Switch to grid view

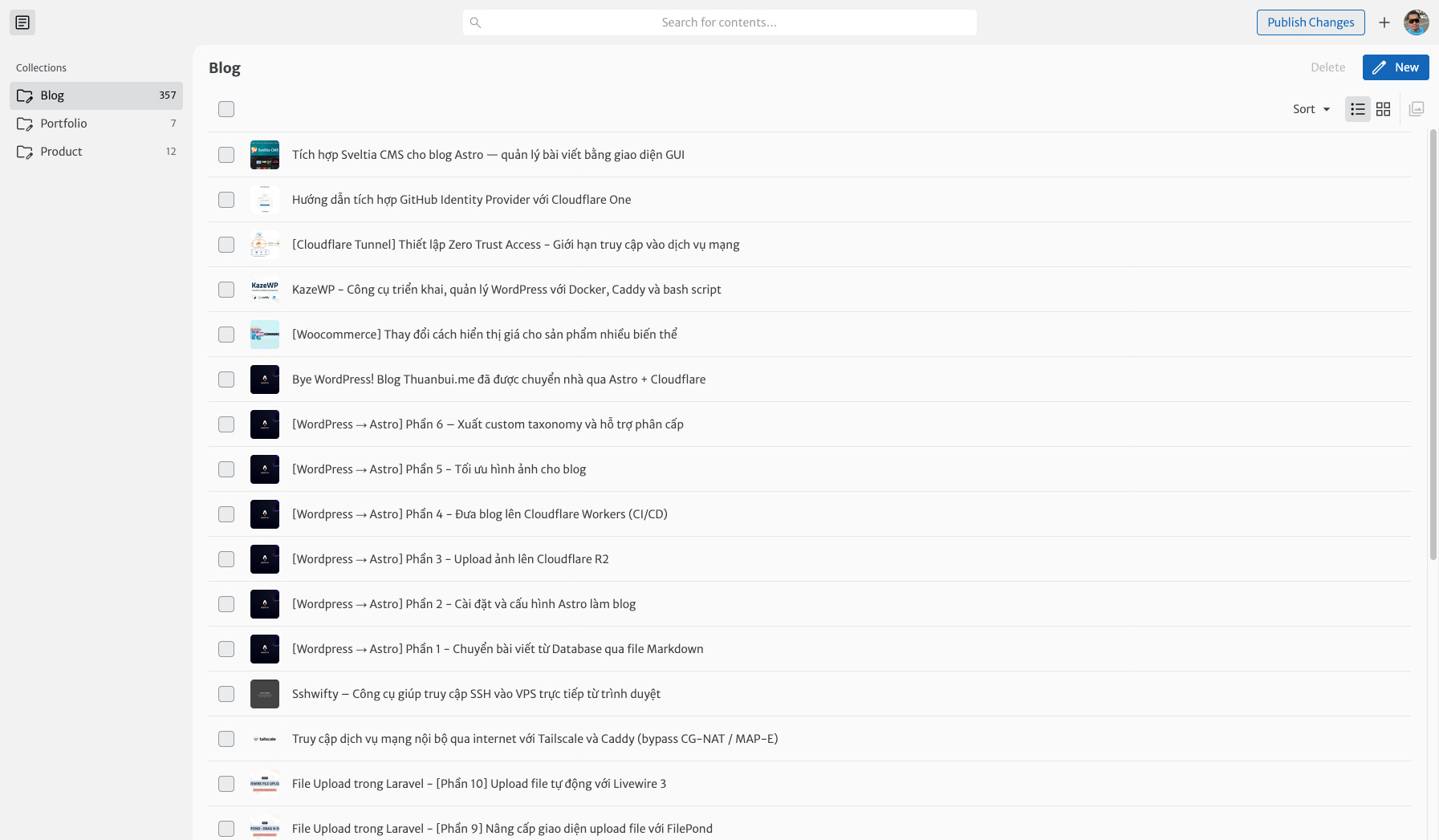point(1383,109)
